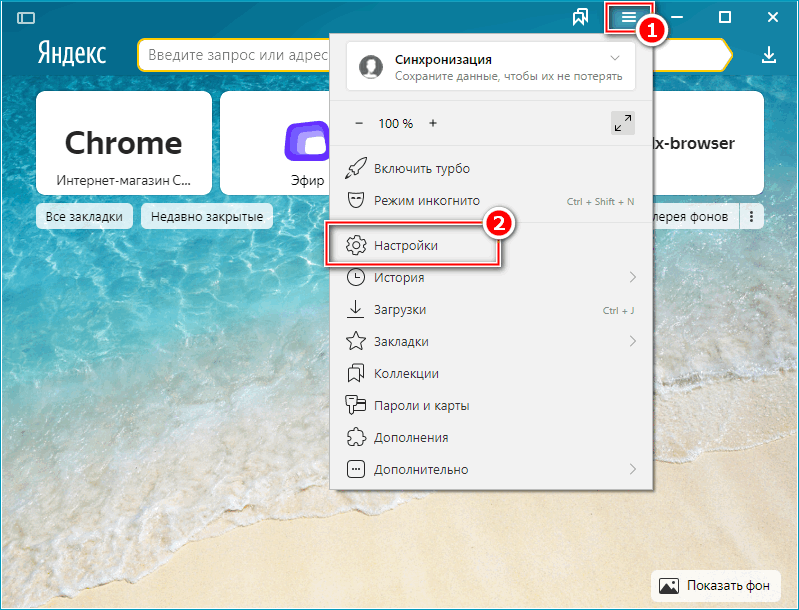Image resolution: width=799 pixels, height=610 pixels.
Task: Decrease zoom with the minus button
Action: (x=360, y=123)
